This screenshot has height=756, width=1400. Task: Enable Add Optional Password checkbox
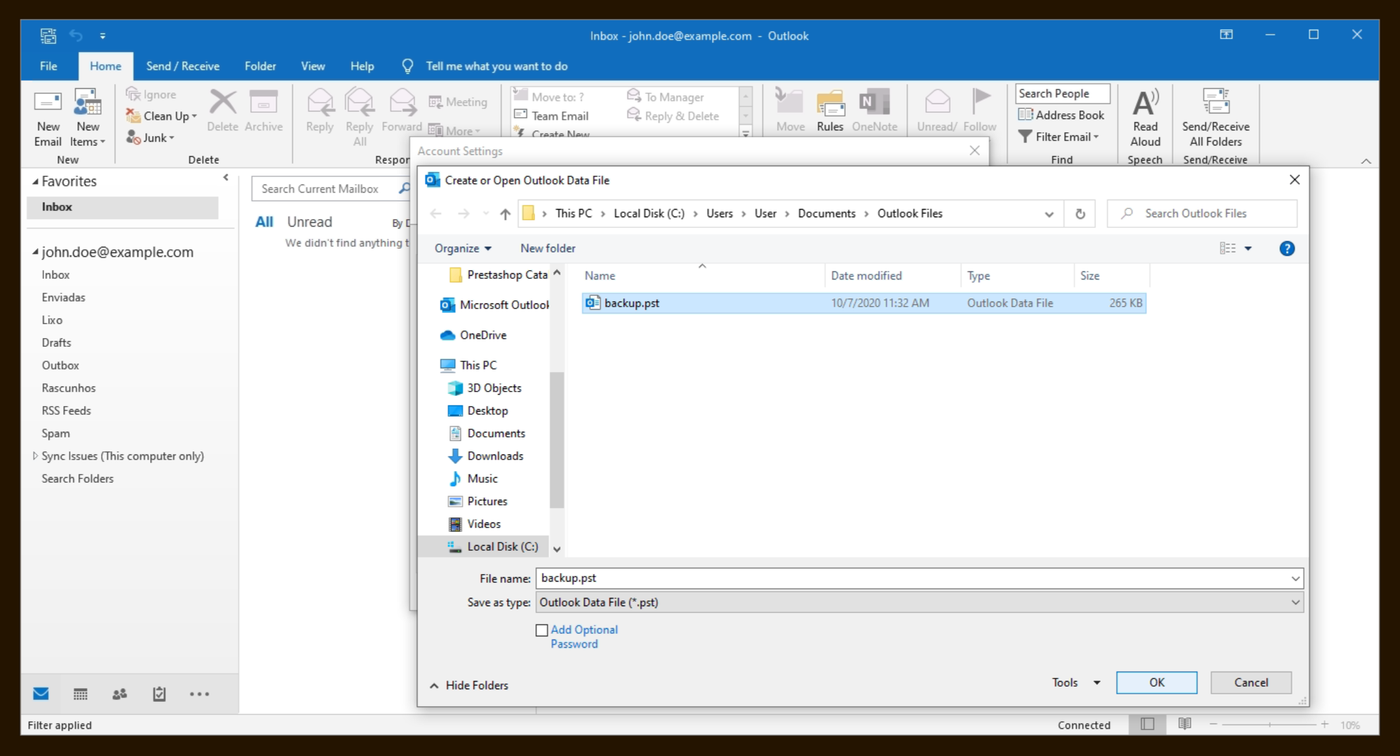542,630
